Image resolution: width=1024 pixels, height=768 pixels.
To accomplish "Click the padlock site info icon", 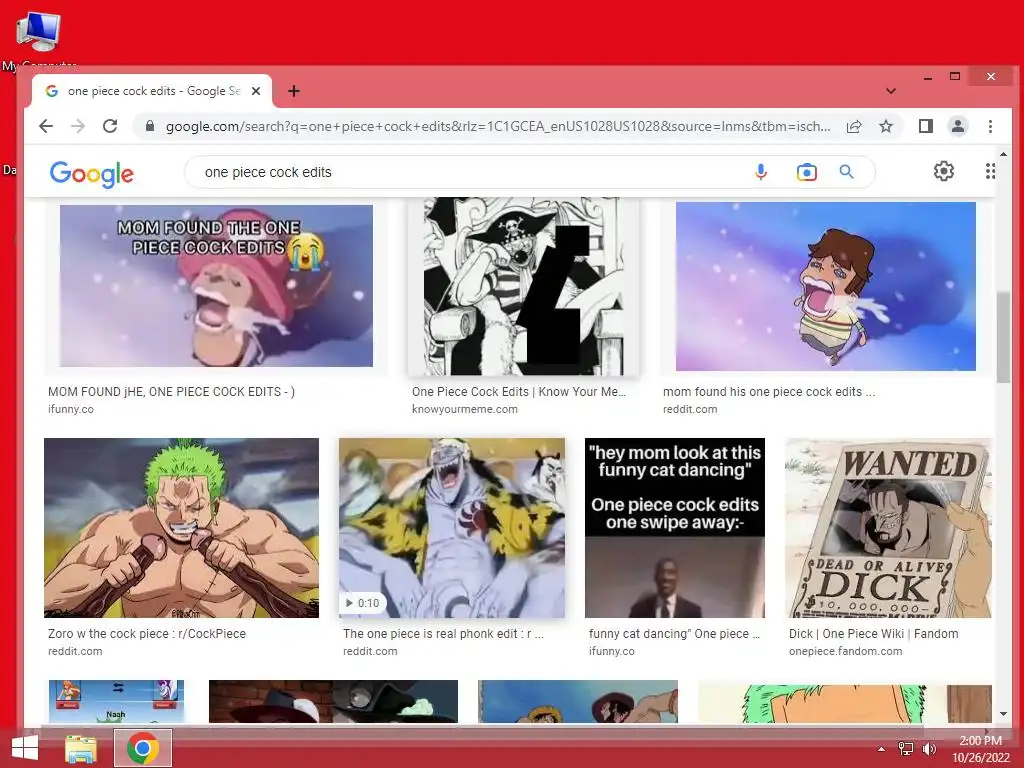I will [150, 126].
